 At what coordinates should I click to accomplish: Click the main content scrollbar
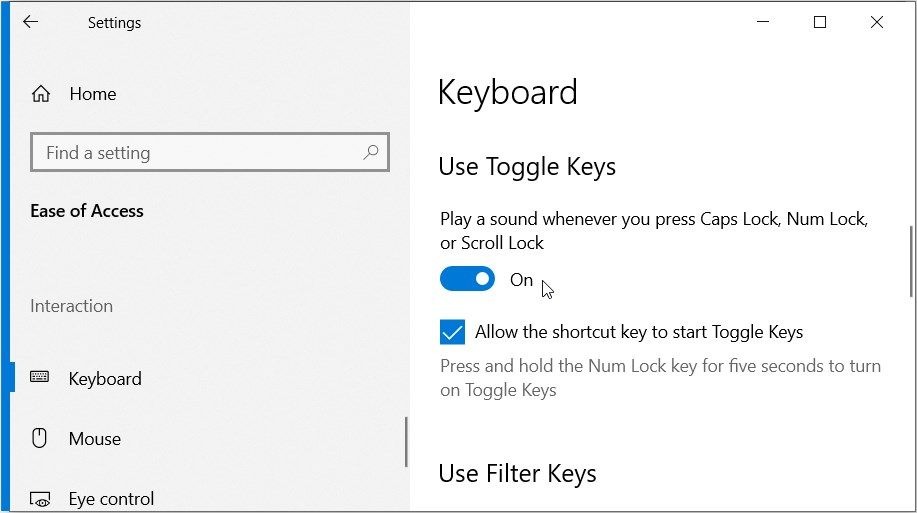911,261
